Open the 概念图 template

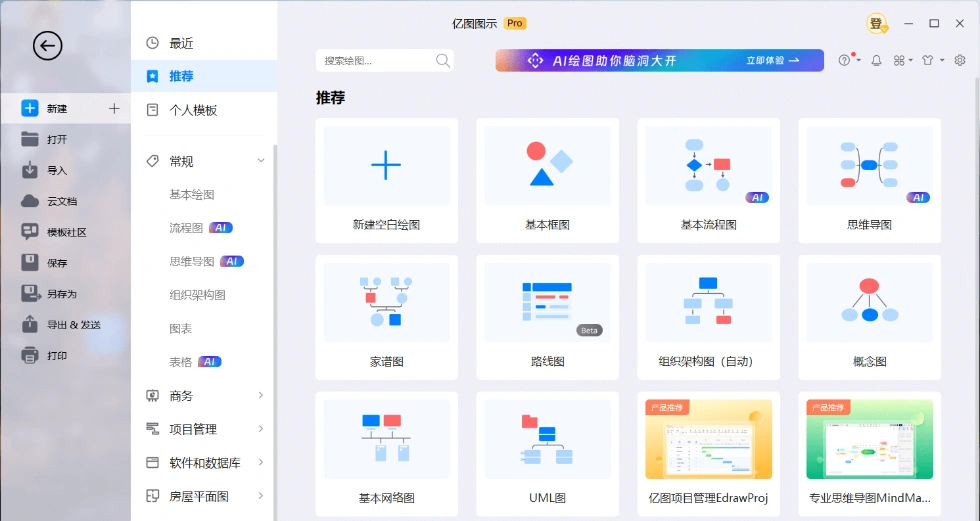point(869,317)
